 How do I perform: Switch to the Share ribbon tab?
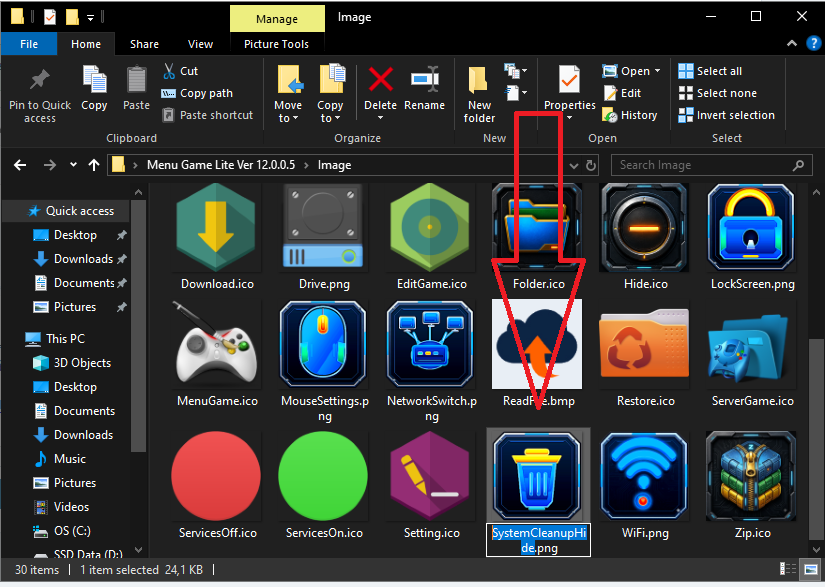144,44
